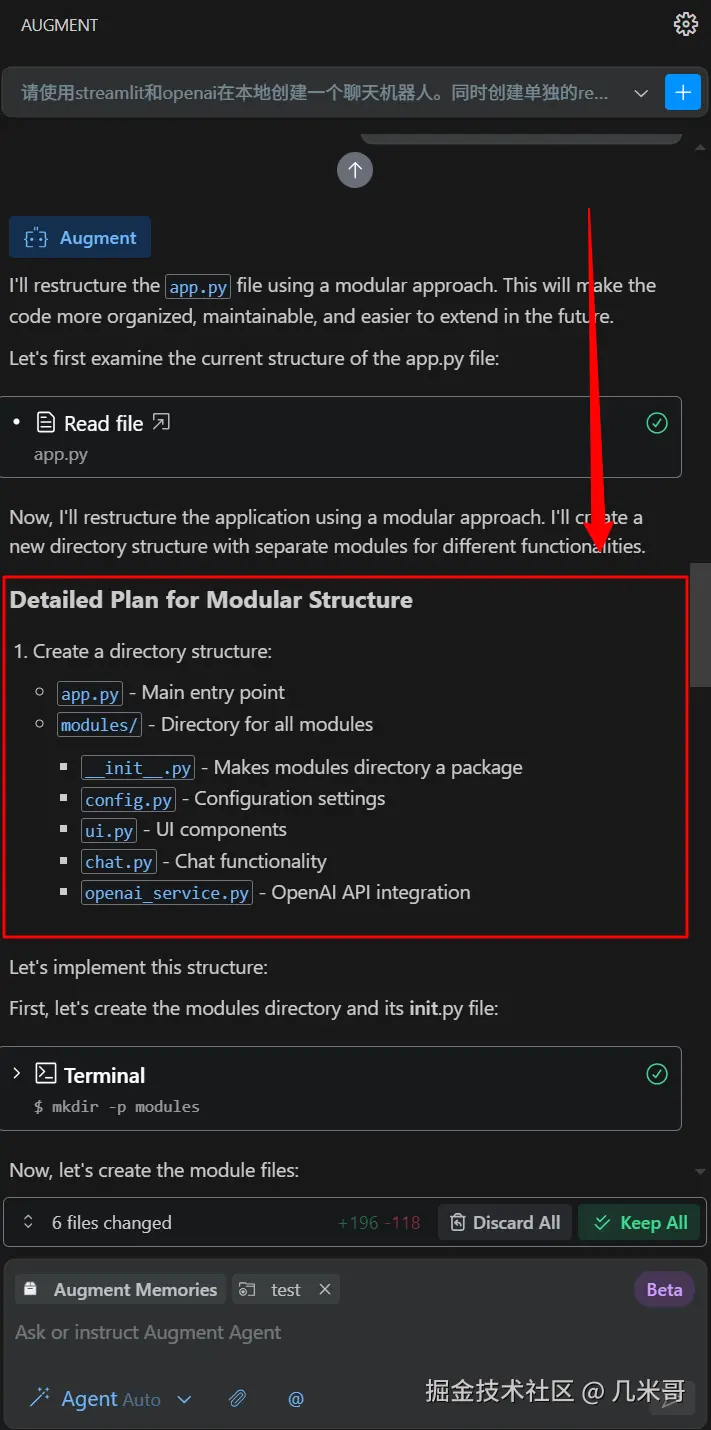Open app.py from Read file link icon
This screenshot has width=711, height=1430.
[x=161, y=423]
